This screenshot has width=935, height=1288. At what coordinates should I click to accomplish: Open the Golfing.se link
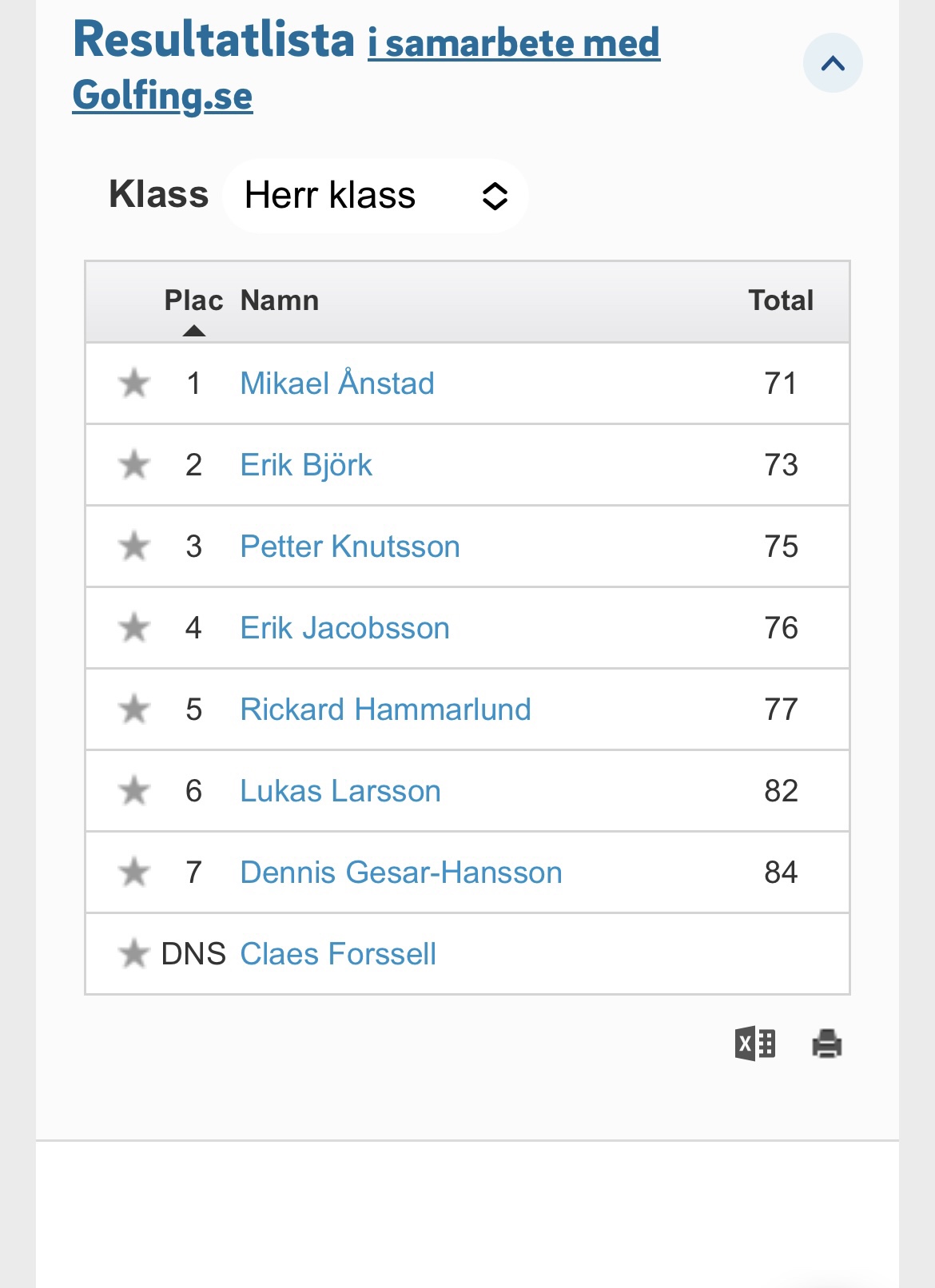(x=162, y=96)
